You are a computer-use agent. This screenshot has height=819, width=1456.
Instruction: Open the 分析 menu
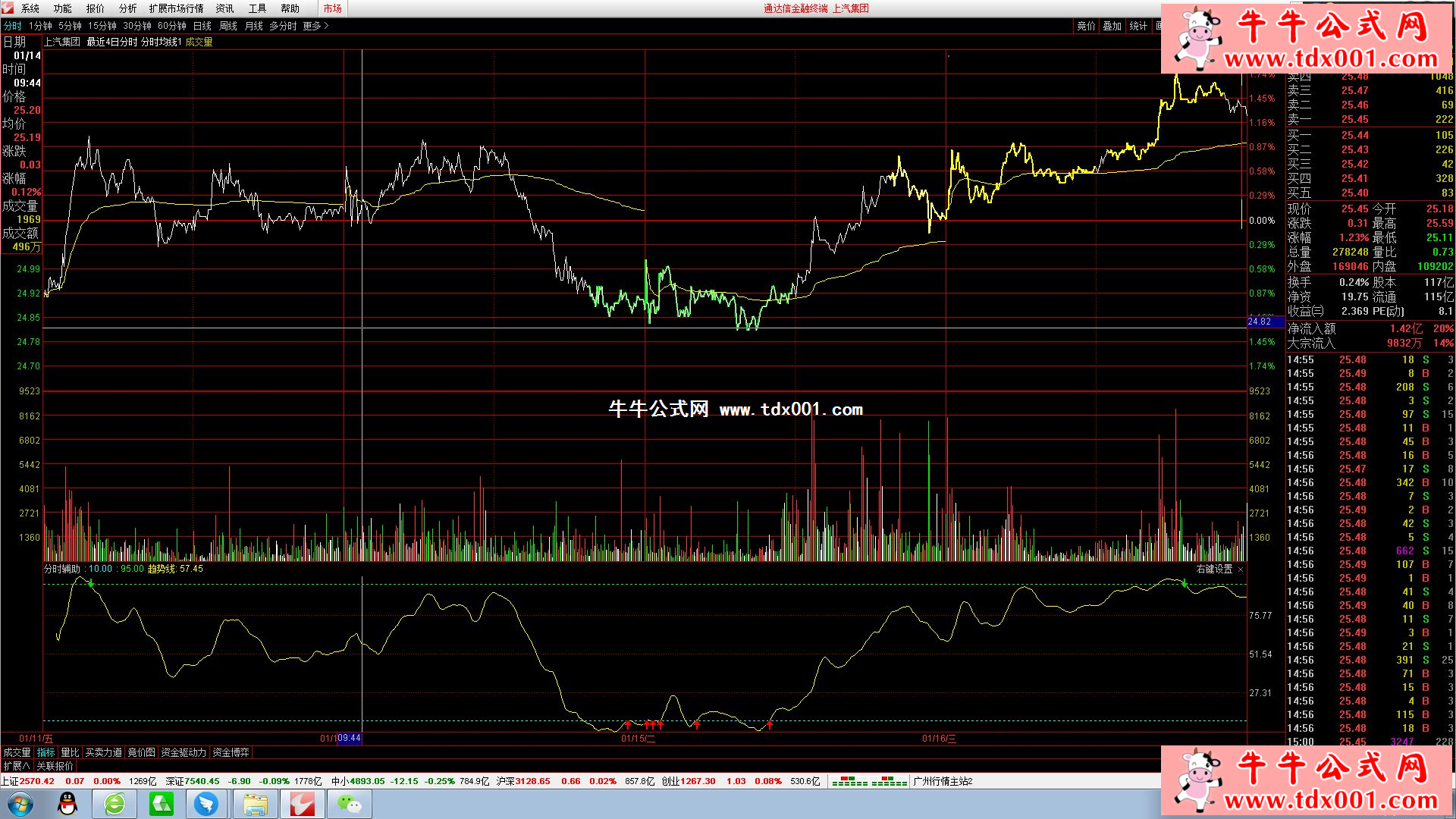pyautogui.click(x=127, y=8)
